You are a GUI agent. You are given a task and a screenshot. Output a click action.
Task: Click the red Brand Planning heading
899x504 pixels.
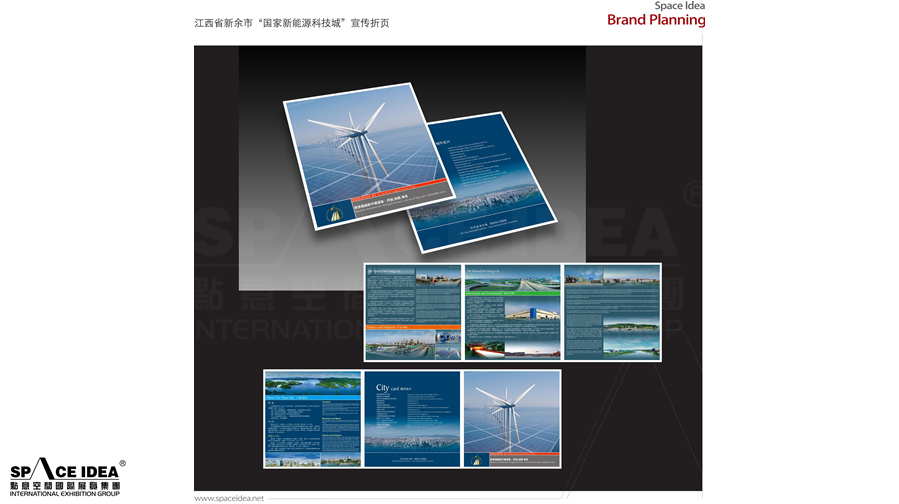coord(655,20)
